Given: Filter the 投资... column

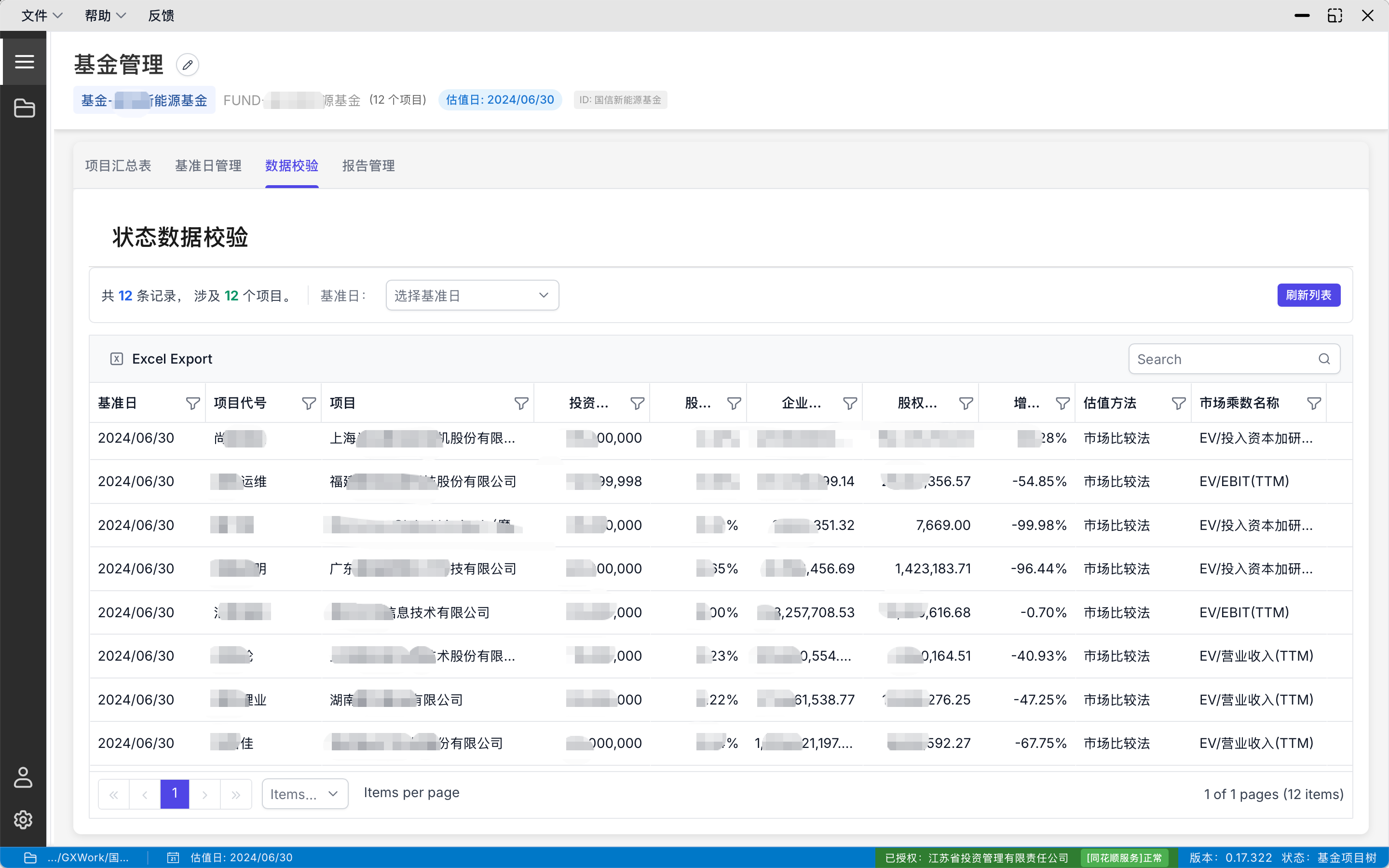Looking at the screenshot, I should 637,403.
